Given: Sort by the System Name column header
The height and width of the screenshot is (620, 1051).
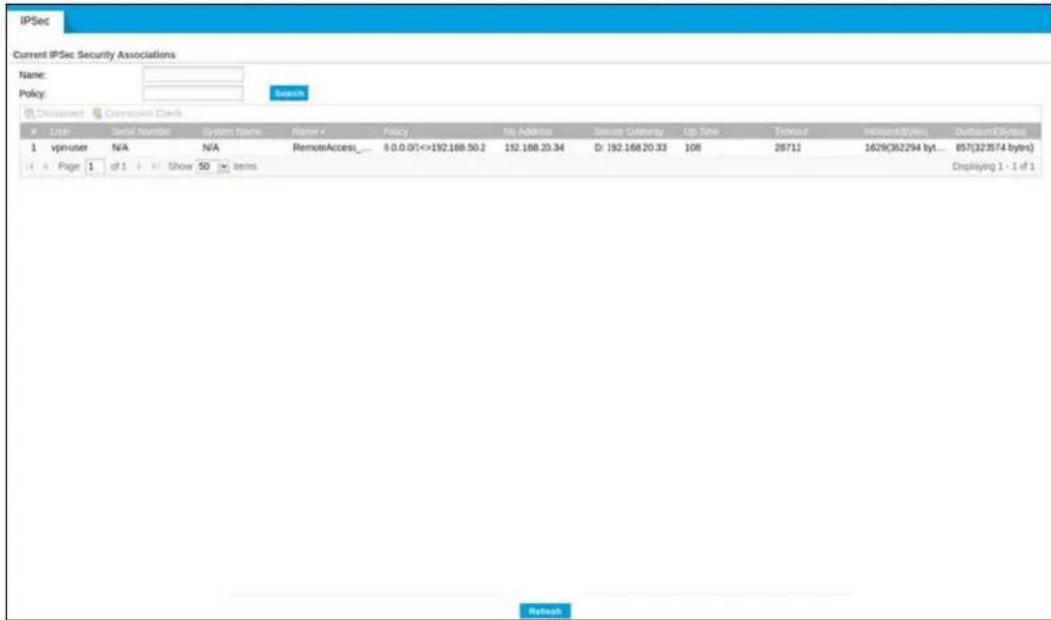Looking at the screenshot, I should coord(231,131).
